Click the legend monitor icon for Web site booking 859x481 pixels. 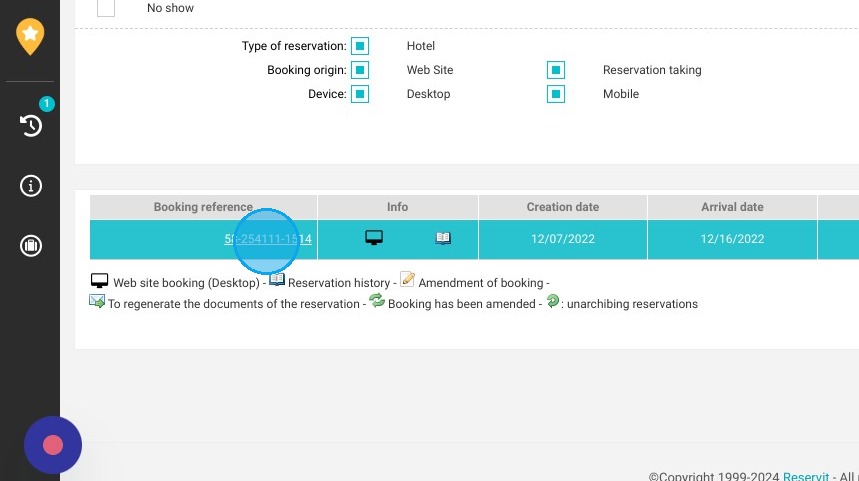99,281
